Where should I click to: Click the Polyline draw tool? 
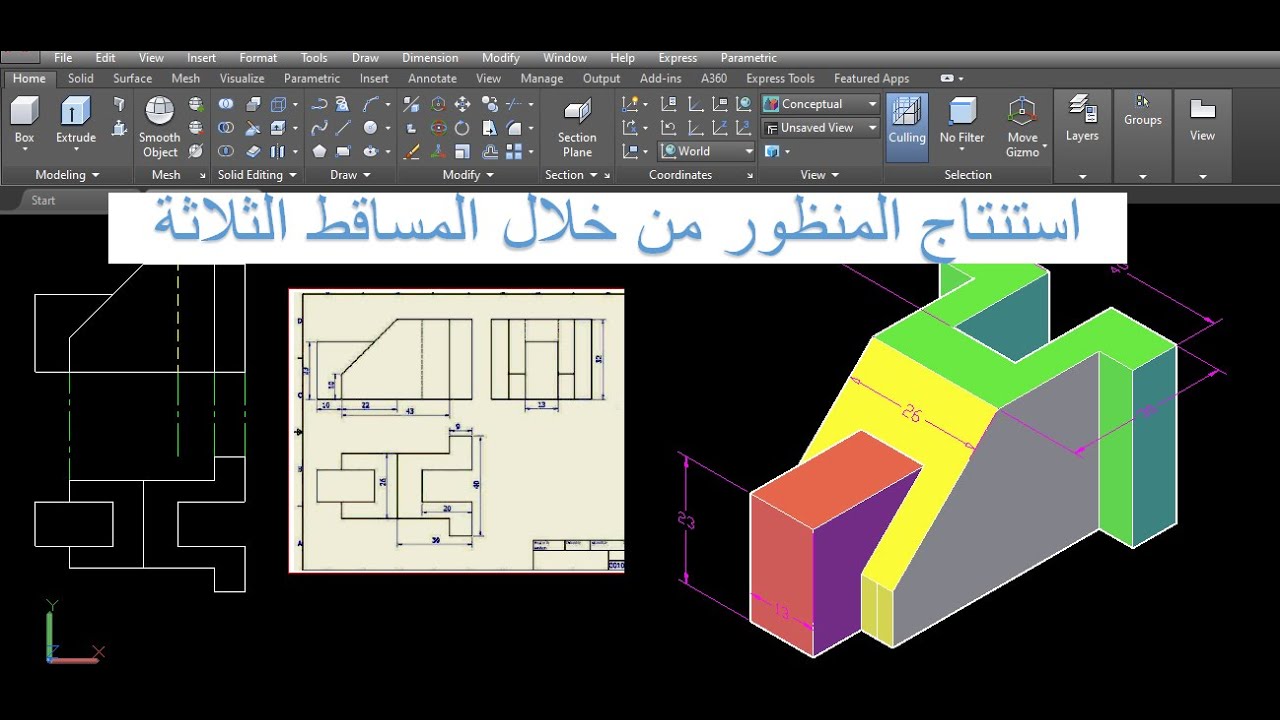click(319, 104)
